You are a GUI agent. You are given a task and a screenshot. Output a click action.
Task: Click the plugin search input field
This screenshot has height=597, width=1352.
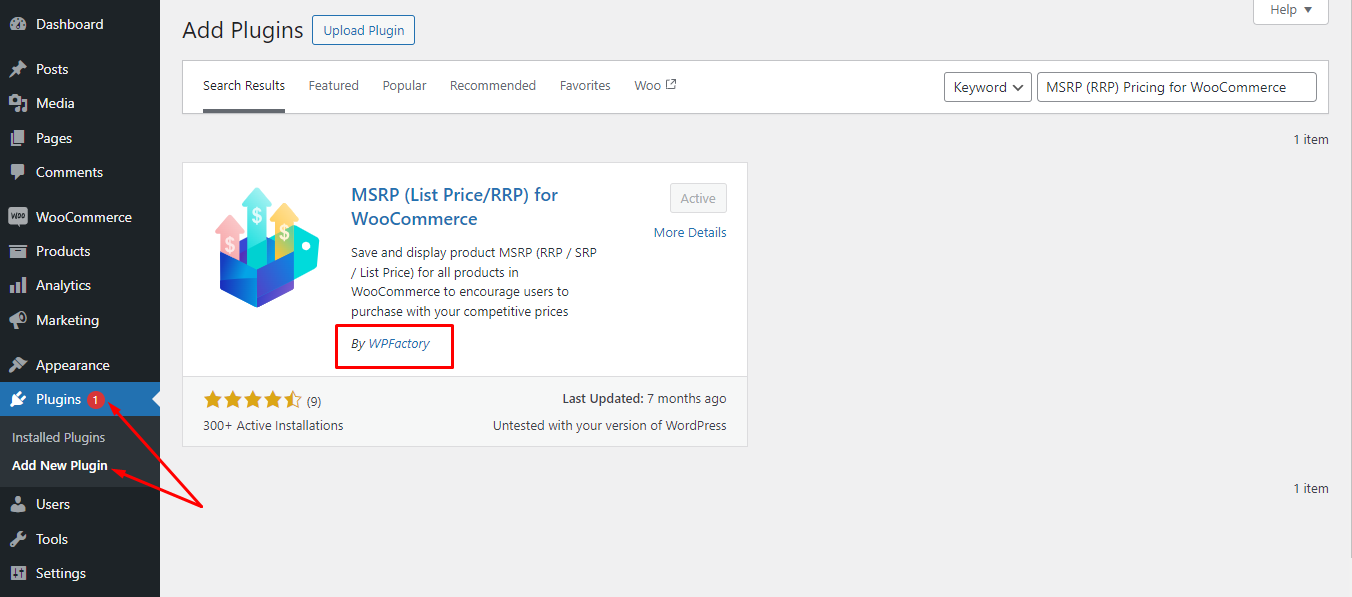1177,87
